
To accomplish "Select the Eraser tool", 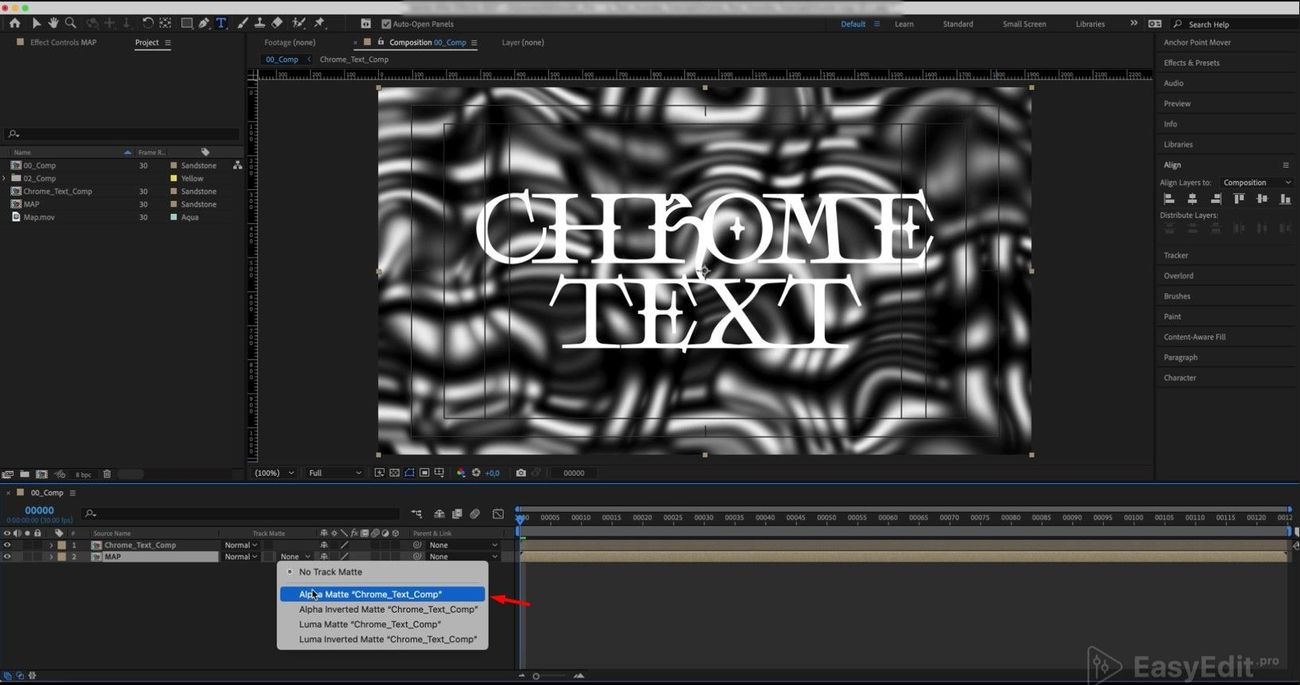I will [x=277, y=23].
